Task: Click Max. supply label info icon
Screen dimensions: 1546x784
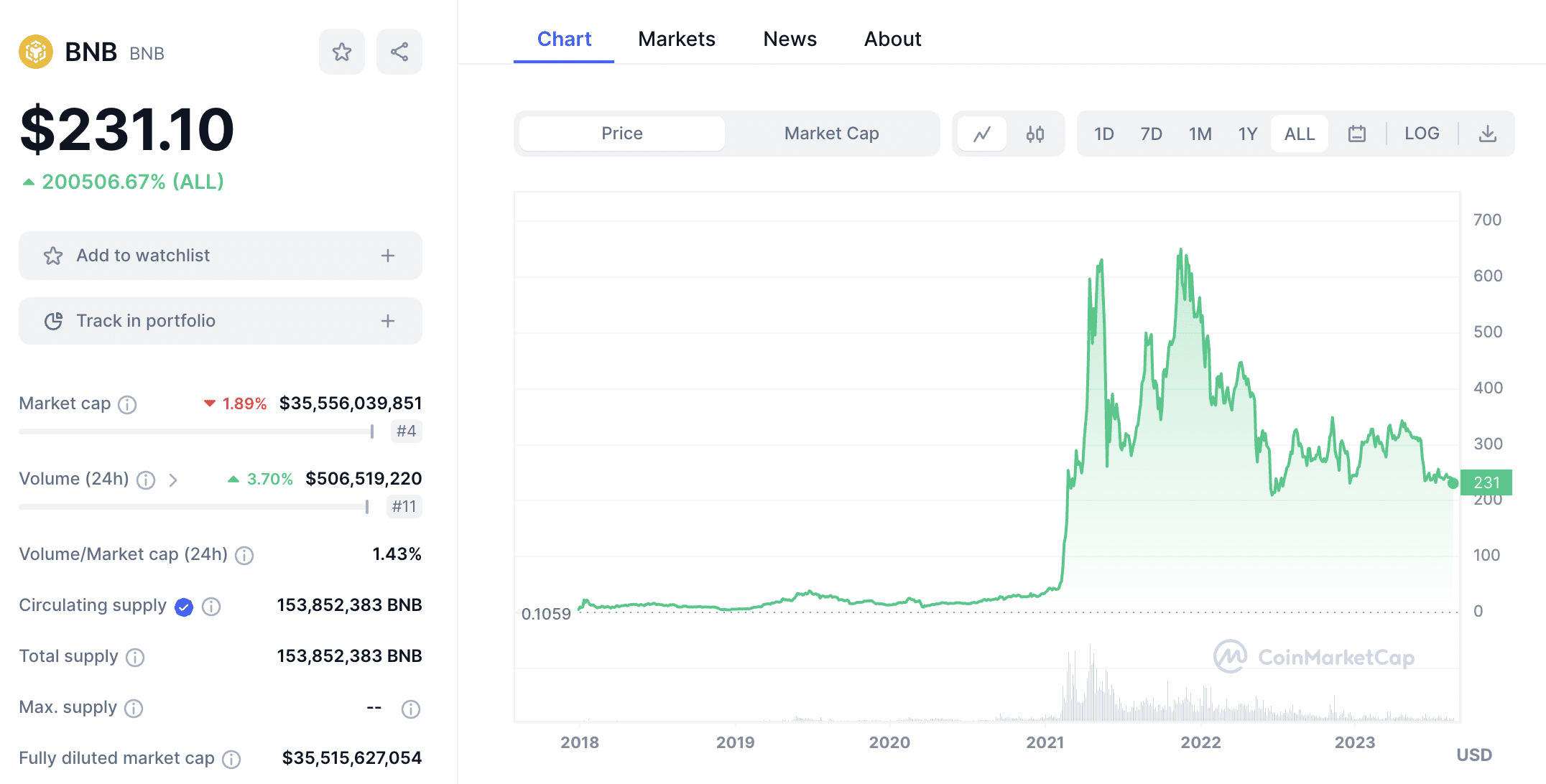Action: [134, 709]
